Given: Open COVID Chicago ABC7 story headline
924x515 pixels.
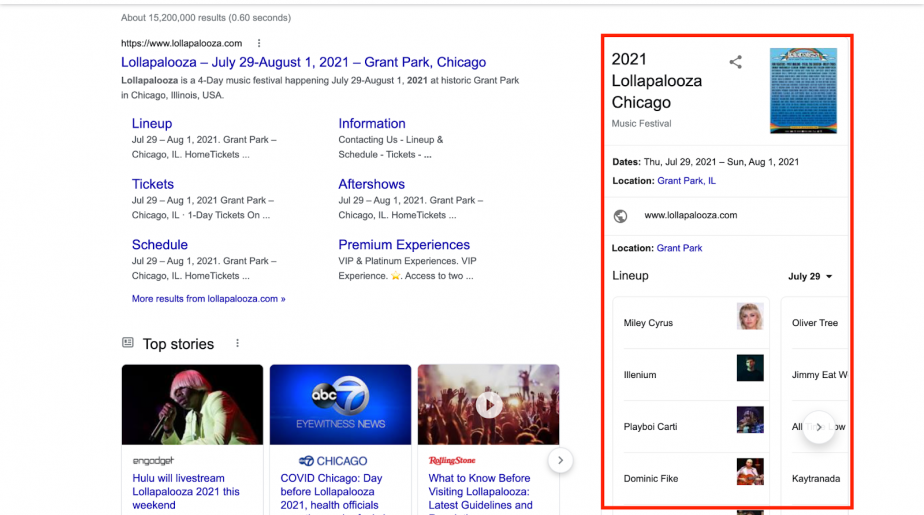Looking at the screenshot, I should point(331,491).
